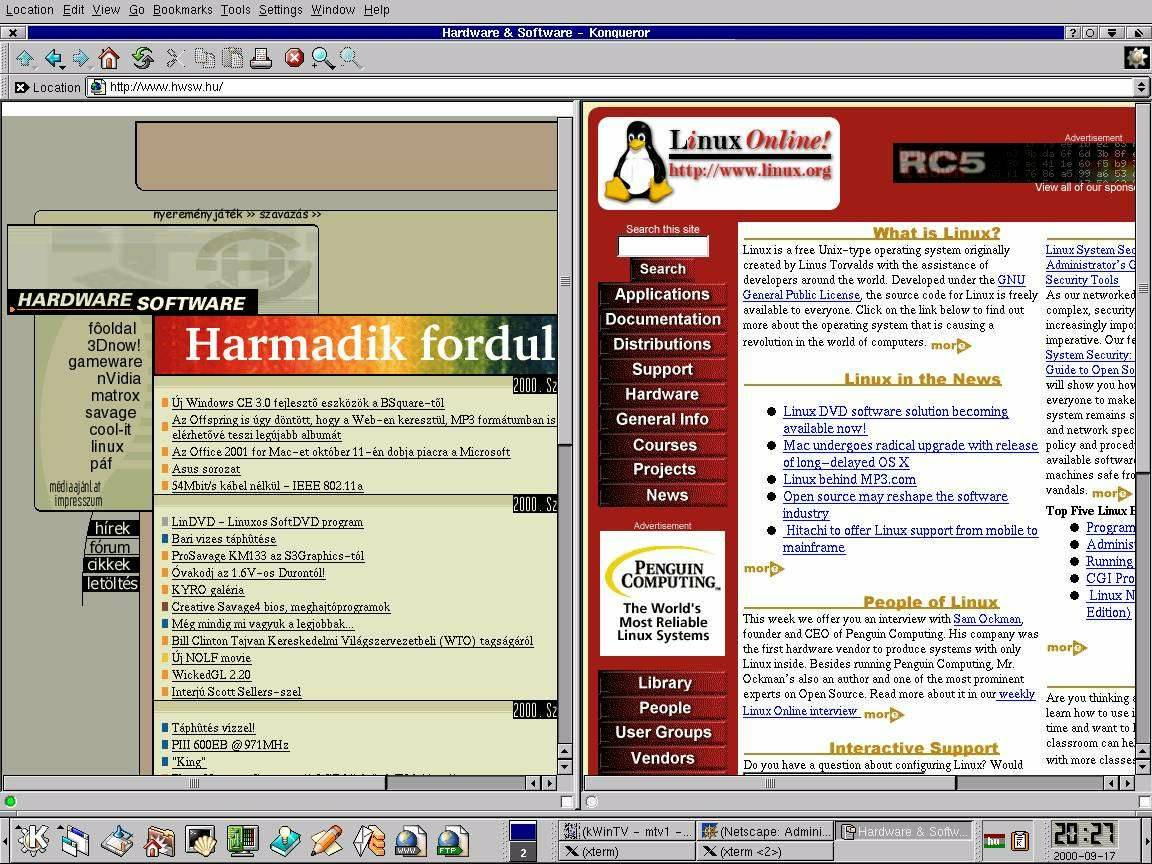Open the Home page via house icon
This screenshot has width=1152, height=864.
(x=109, y=58)
